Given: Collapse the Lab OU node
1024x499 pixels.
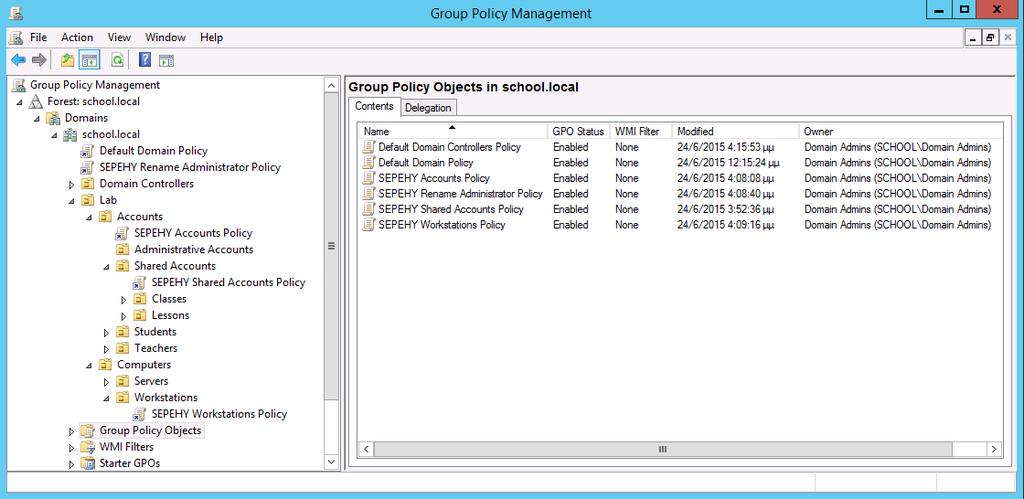Looking at the screenshot, I should pyautogui.click(x=72, y=201).
